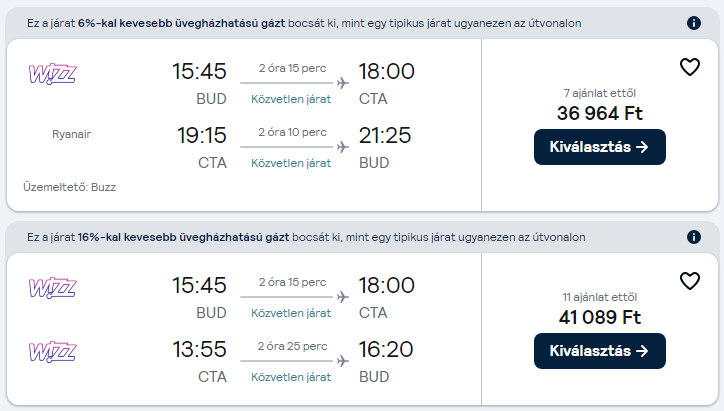The image size is (724, 411).
Task: Click Közvetlen járat label under 2 óra 25 perc
Action: tap(291, 377)
